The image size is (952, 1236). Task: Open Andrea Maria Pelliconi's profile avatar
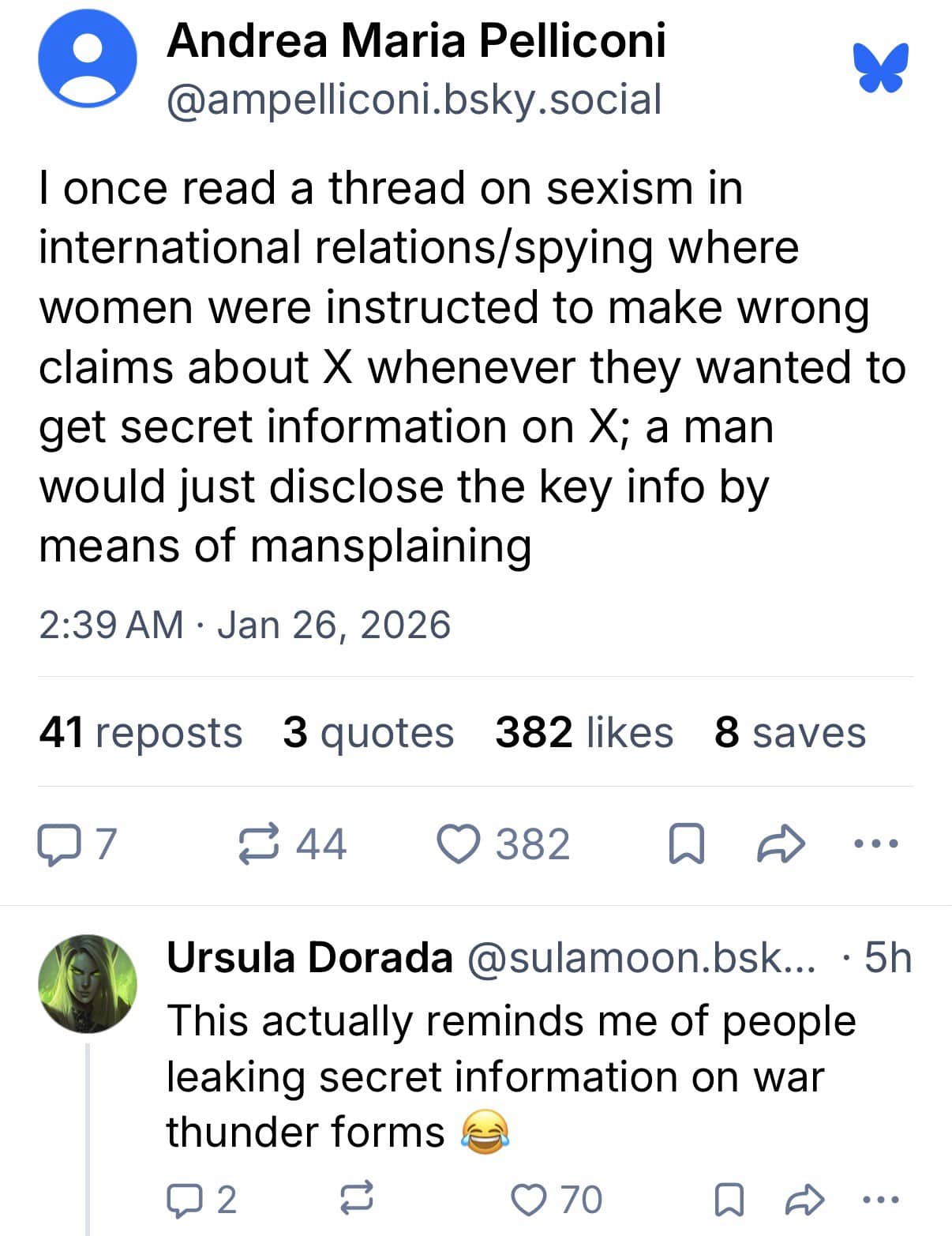tap(87, 61)
